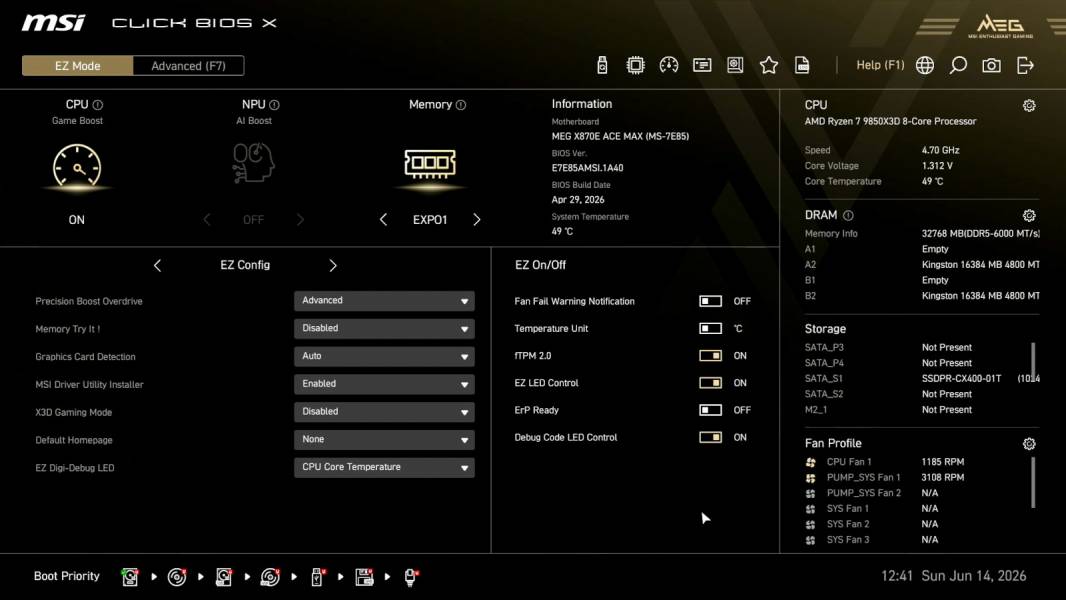The height and width of the screenshot is (600, 1066).
Task: Take a screenshot with camera icon
Action: (x=991, y=65)
